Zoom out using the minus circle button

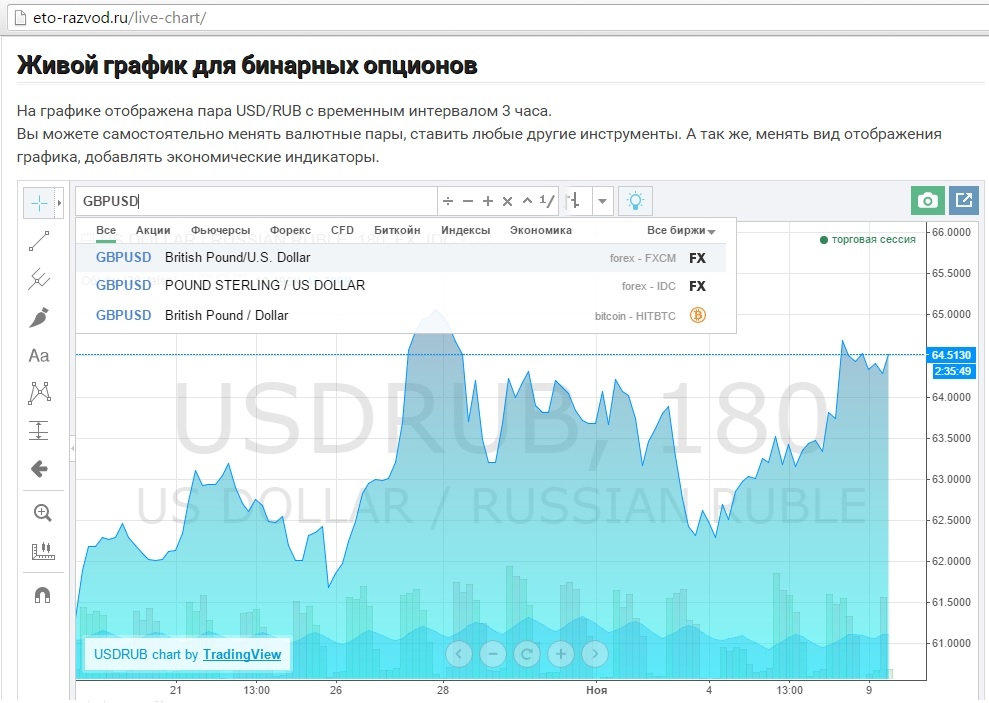point(493,654)
